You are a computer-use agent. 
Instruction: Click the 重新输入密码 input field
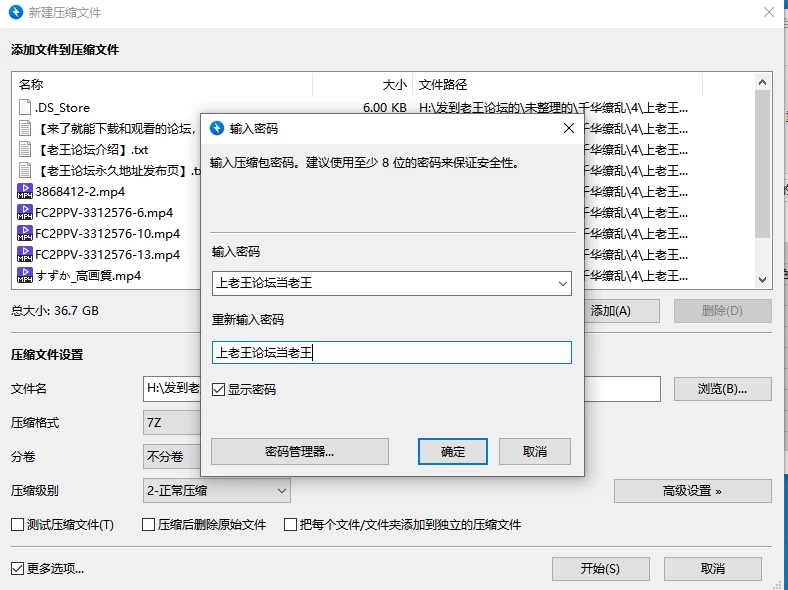(391, 352)
